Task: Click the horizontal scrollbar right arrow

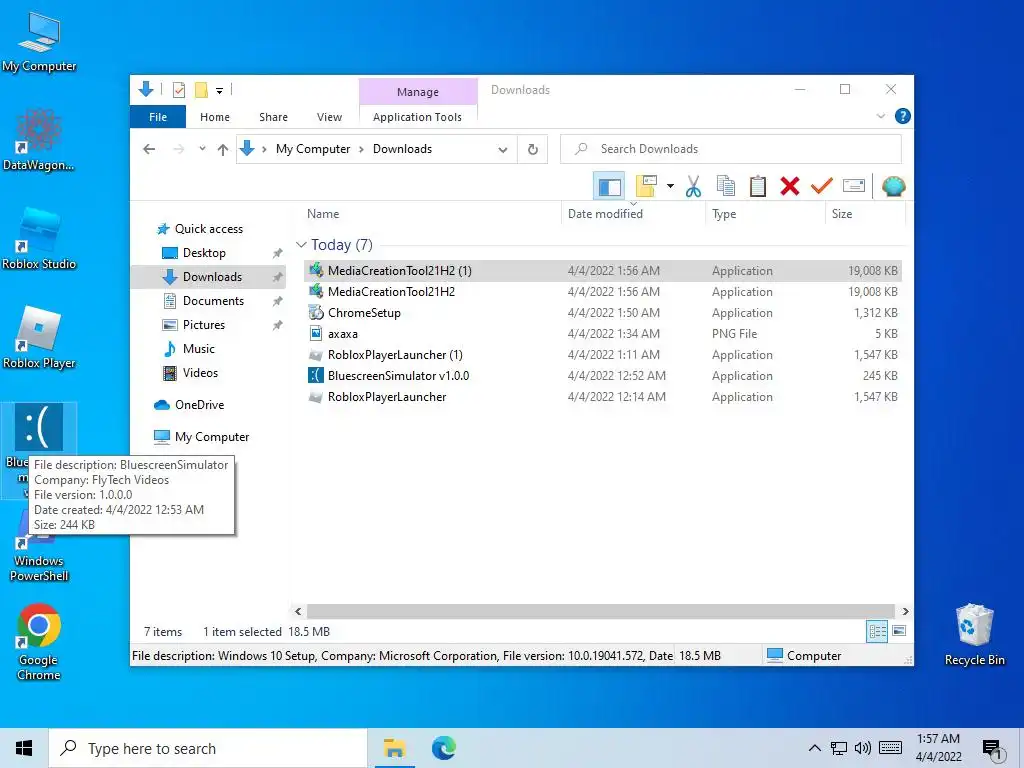Action: [905, 611]
